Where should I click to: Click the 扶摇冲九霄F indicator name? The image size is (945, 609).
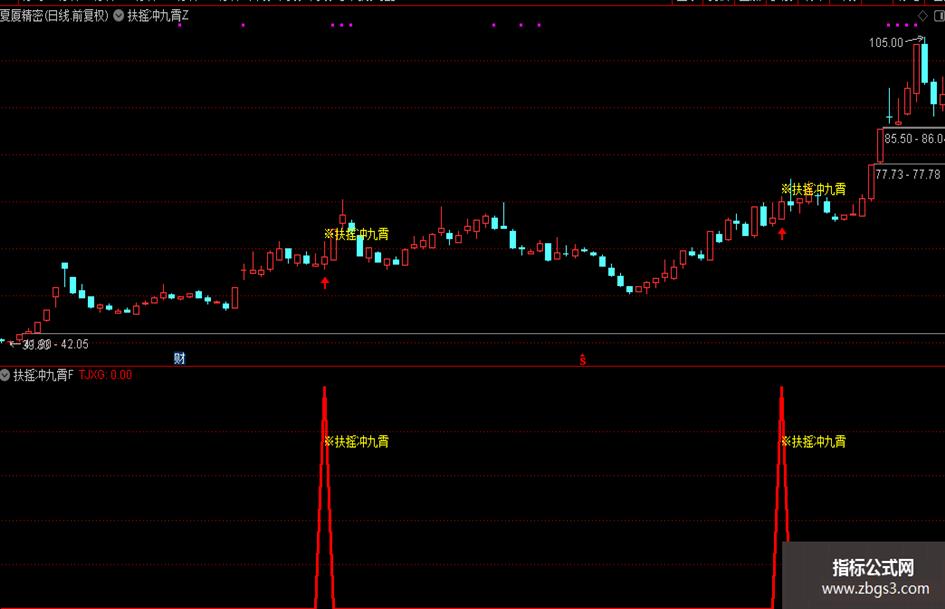pyautogui.click(x=43, y=375)
